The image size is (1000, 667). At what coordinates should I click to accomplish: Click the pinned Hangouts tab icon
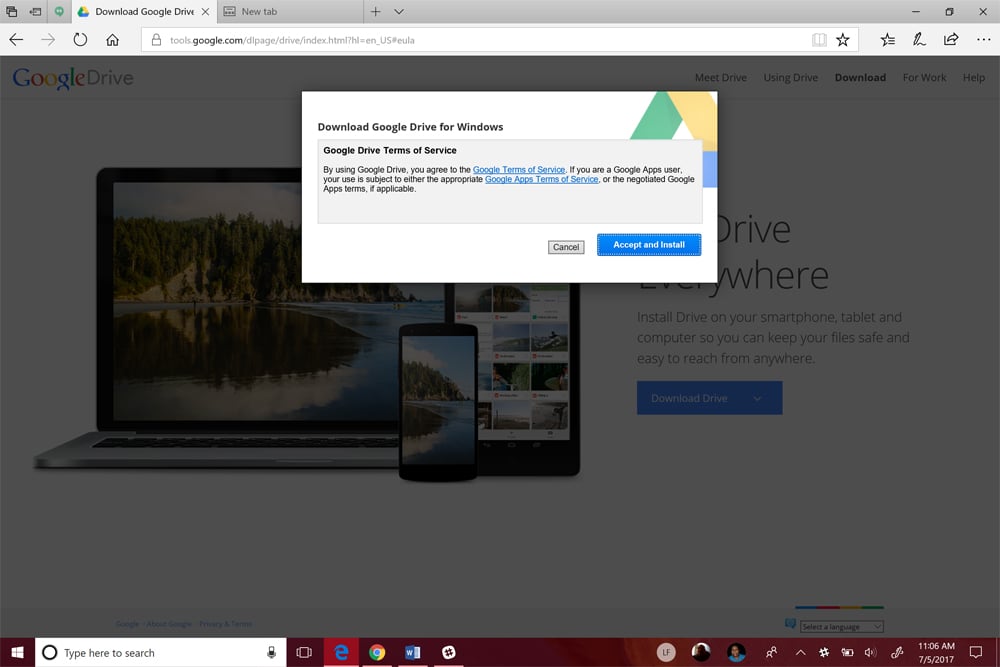(59, 11)
